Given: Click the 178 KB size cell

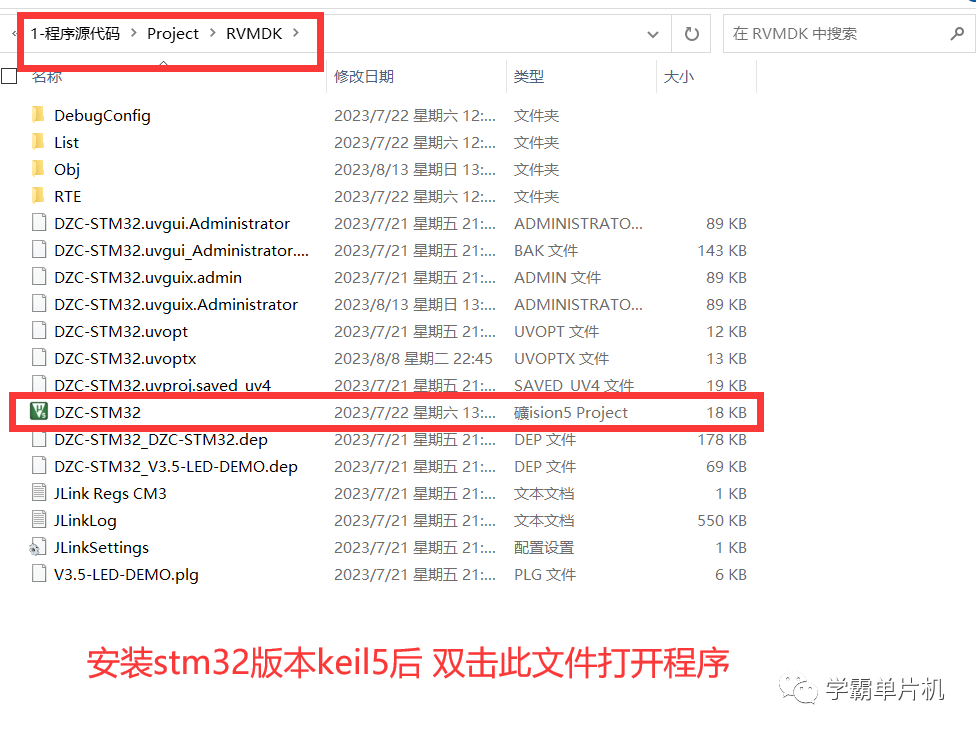Looking at the screenshot, I should pyautogui.click(x=721, y=439).
